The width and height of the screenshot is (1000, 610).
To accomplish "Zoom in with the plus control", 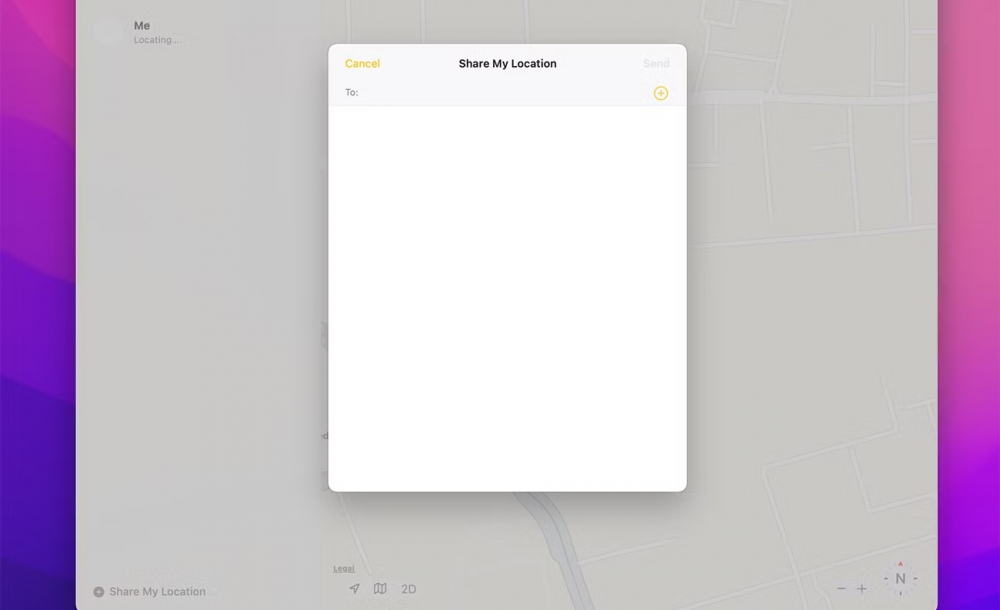I will [862, 589].
